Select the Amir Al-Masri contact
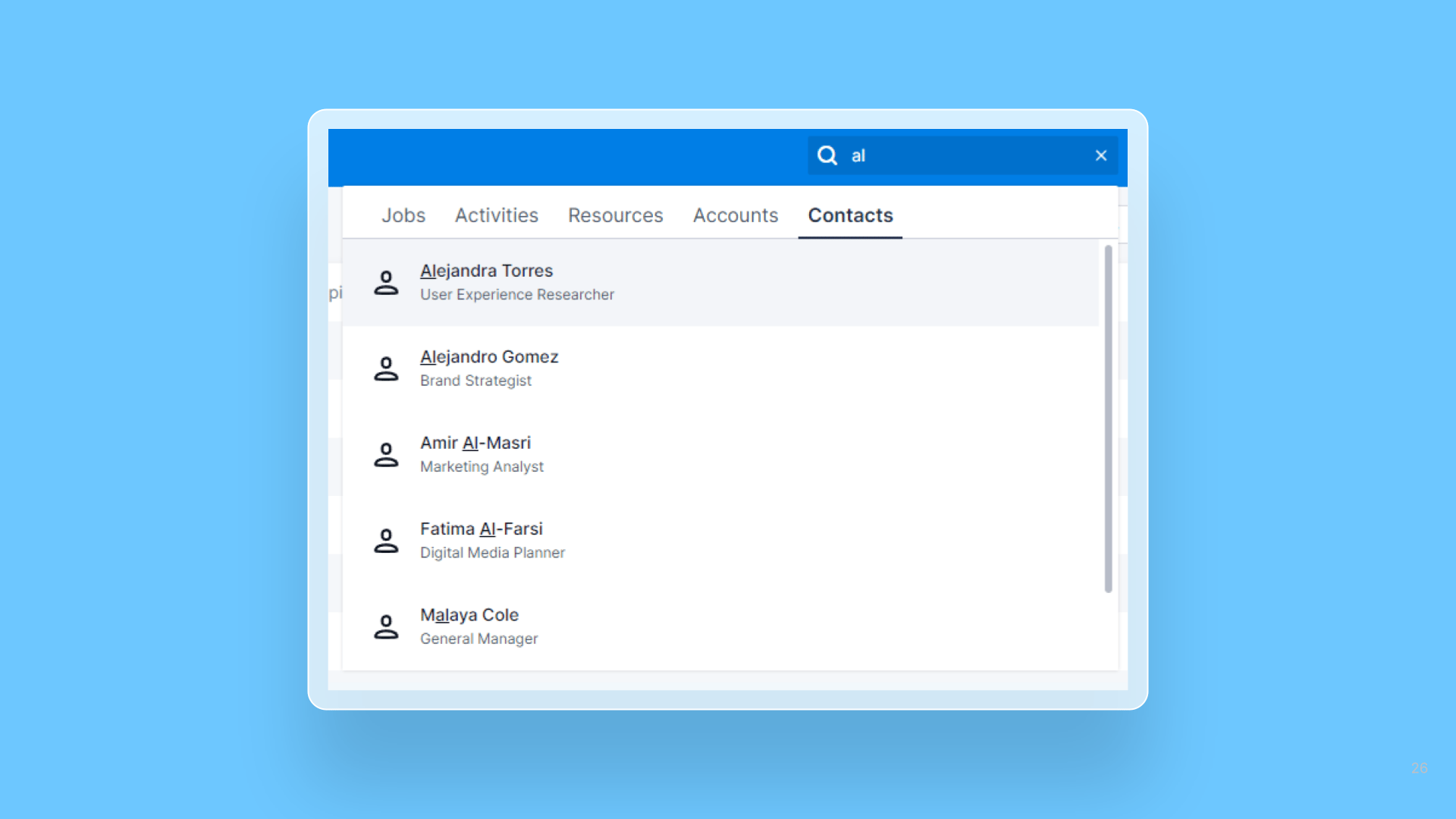1456x819 pixels. (720, 455)
